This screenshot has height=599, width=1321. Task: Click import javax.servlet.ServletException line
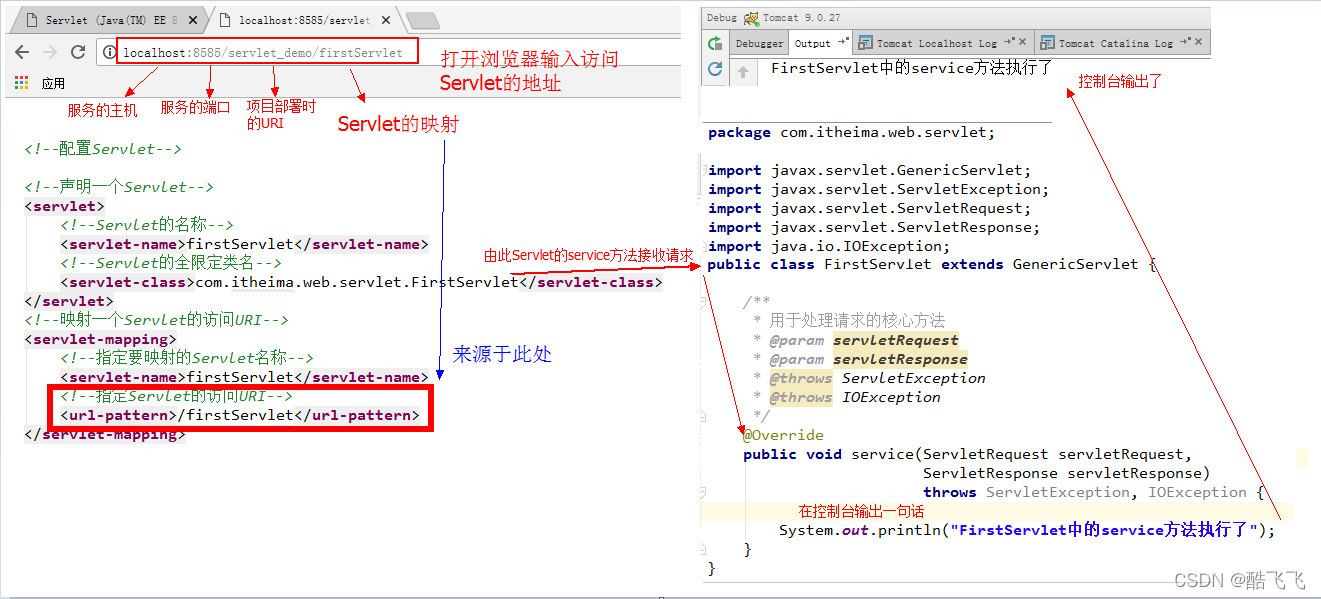coord(878,189)
